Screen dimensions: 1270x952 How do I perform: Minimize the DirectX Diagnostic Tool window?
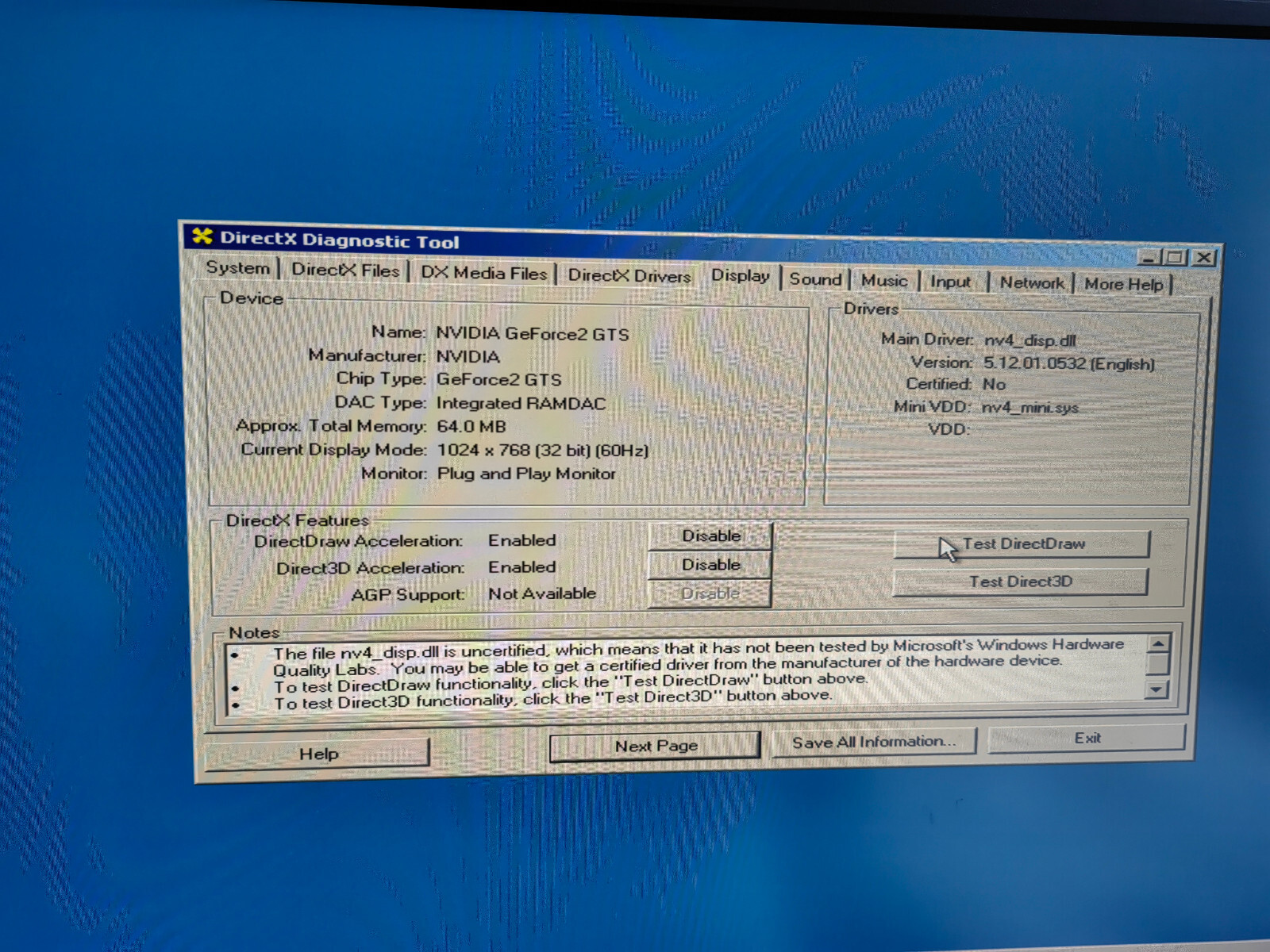click(1148, 257)
